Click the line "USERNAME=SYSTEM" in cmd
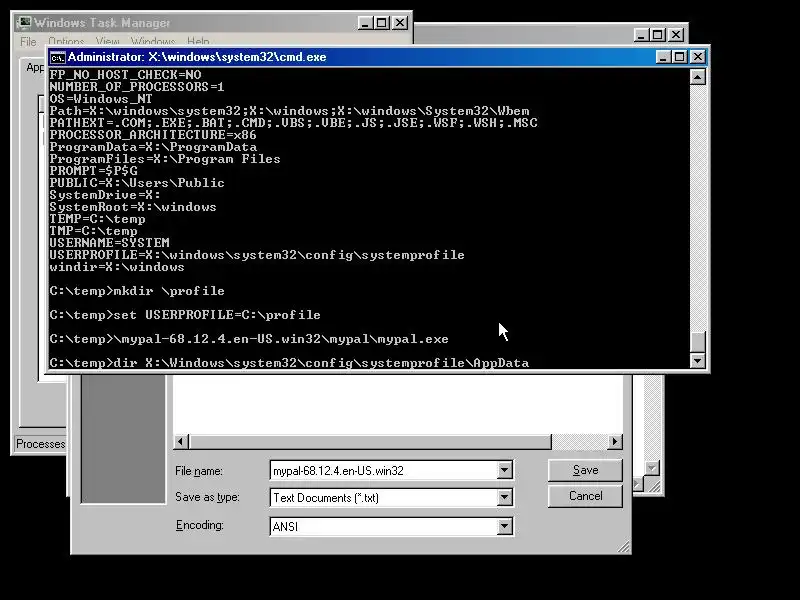The width and height of the screenshot is (800, 600). (109, 243)
